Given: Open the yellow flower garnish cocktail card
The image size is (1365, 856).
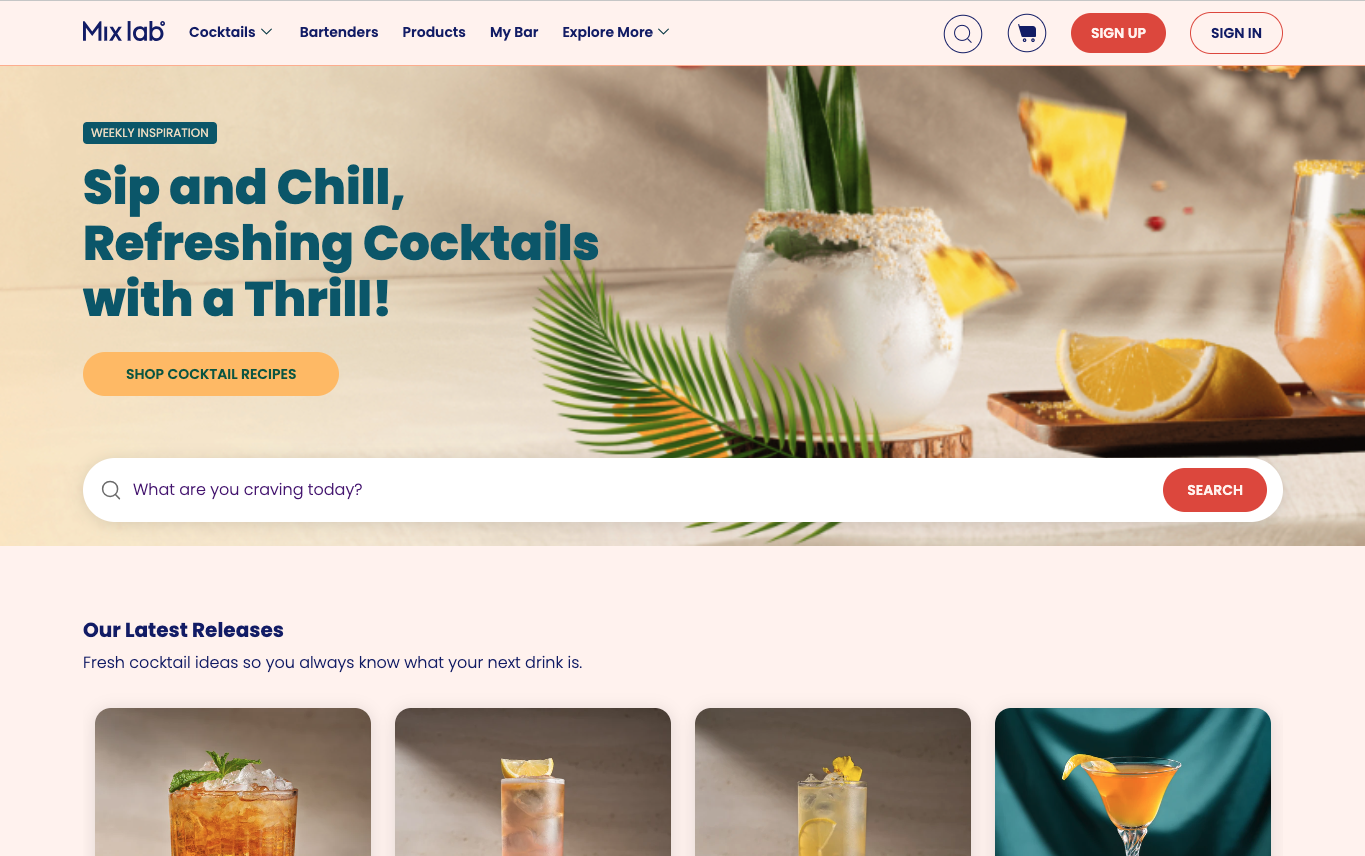Looking at the screenshot, I should 833,782.
